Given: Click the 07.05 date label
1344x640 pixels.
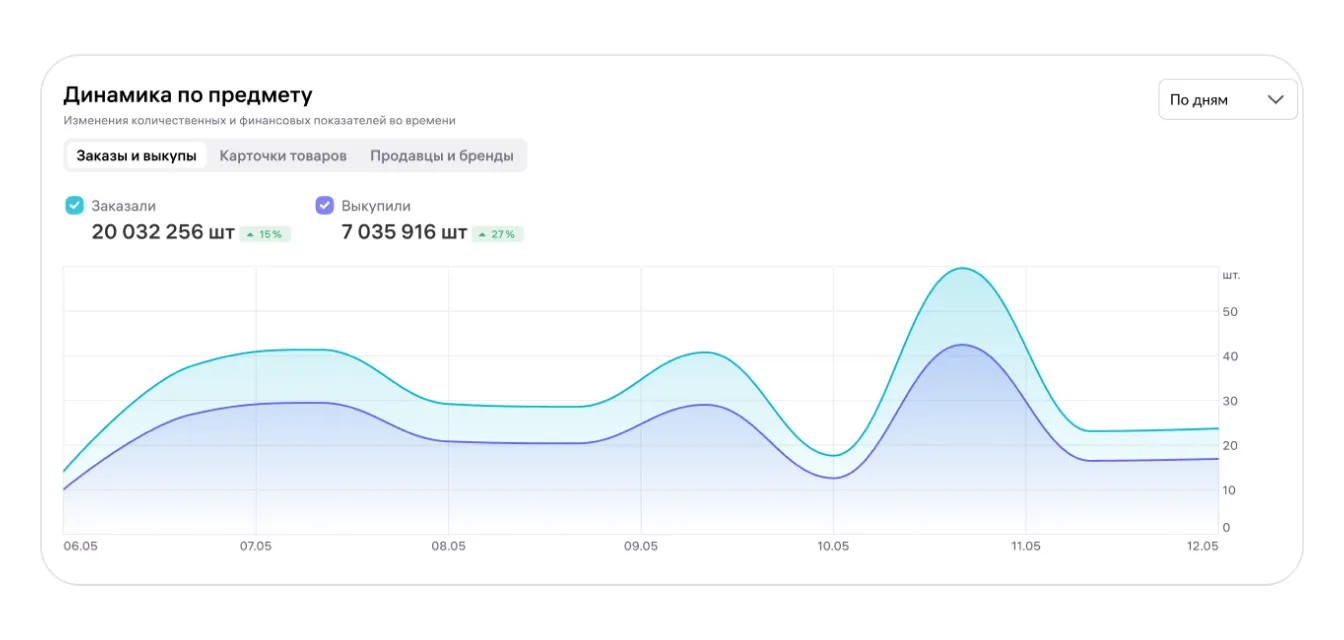Looking at the screenshot, I should click(256, 546).
